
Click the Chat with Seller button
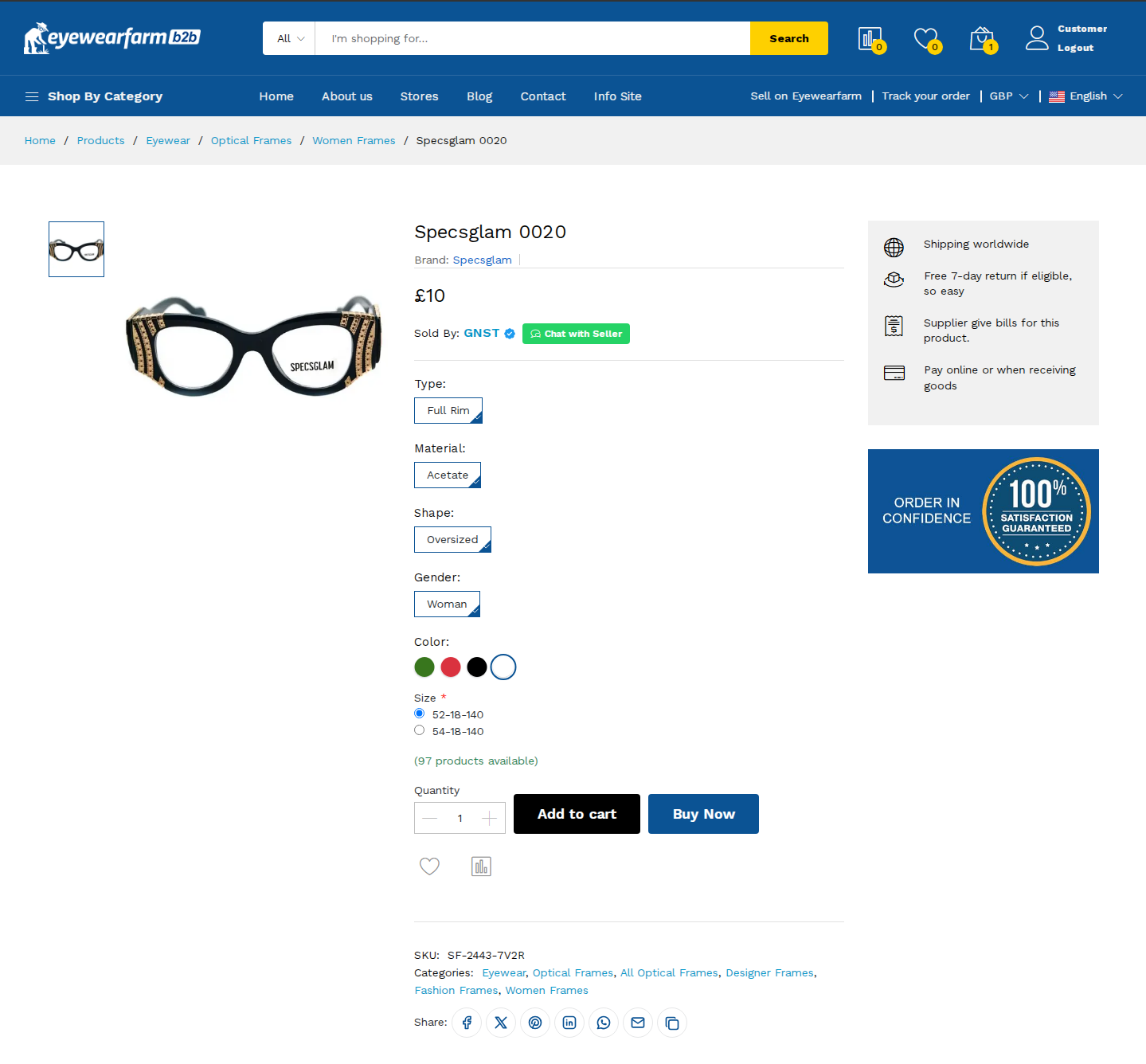(576, 334)
